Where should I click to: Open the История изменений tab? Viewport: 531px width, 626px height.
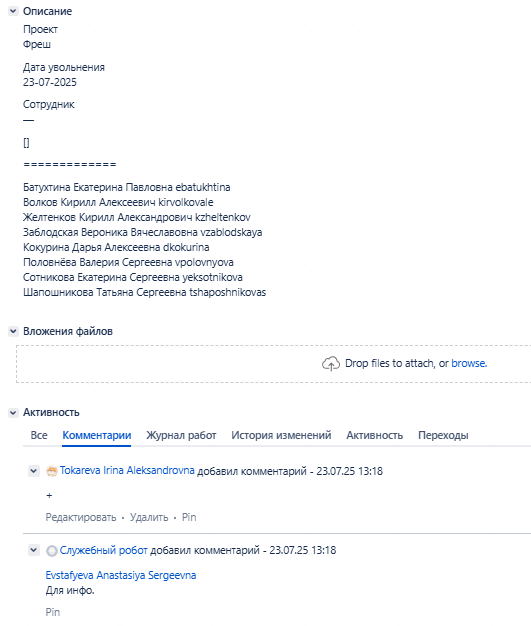click(x=281, y=435)
